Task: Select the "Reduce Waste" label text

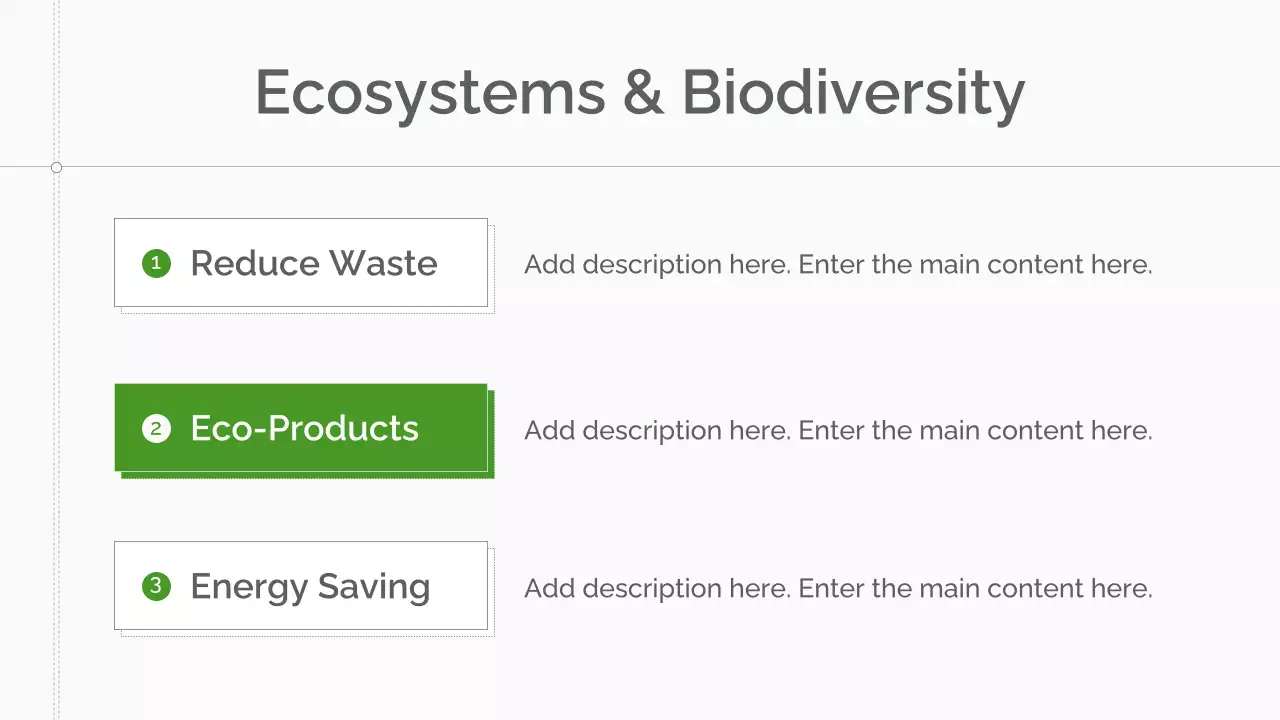Action: pos(313,263)
